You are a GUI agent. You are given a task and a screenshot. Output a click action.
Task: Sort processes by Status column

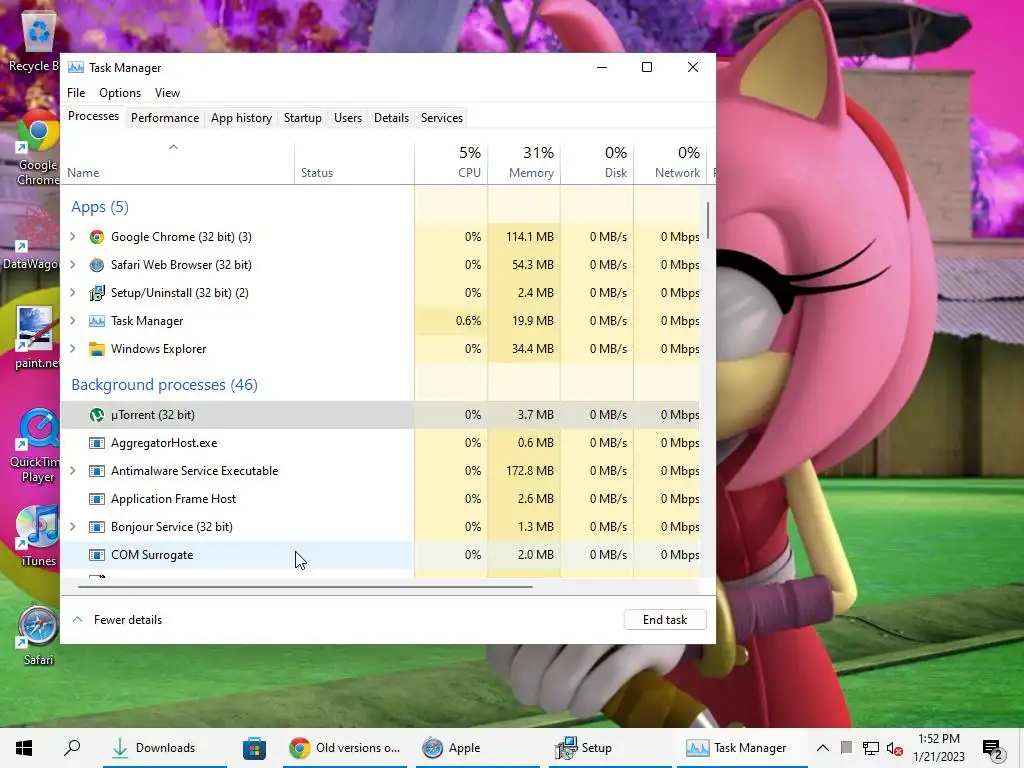pyautogui.click(x=354, y=163)
